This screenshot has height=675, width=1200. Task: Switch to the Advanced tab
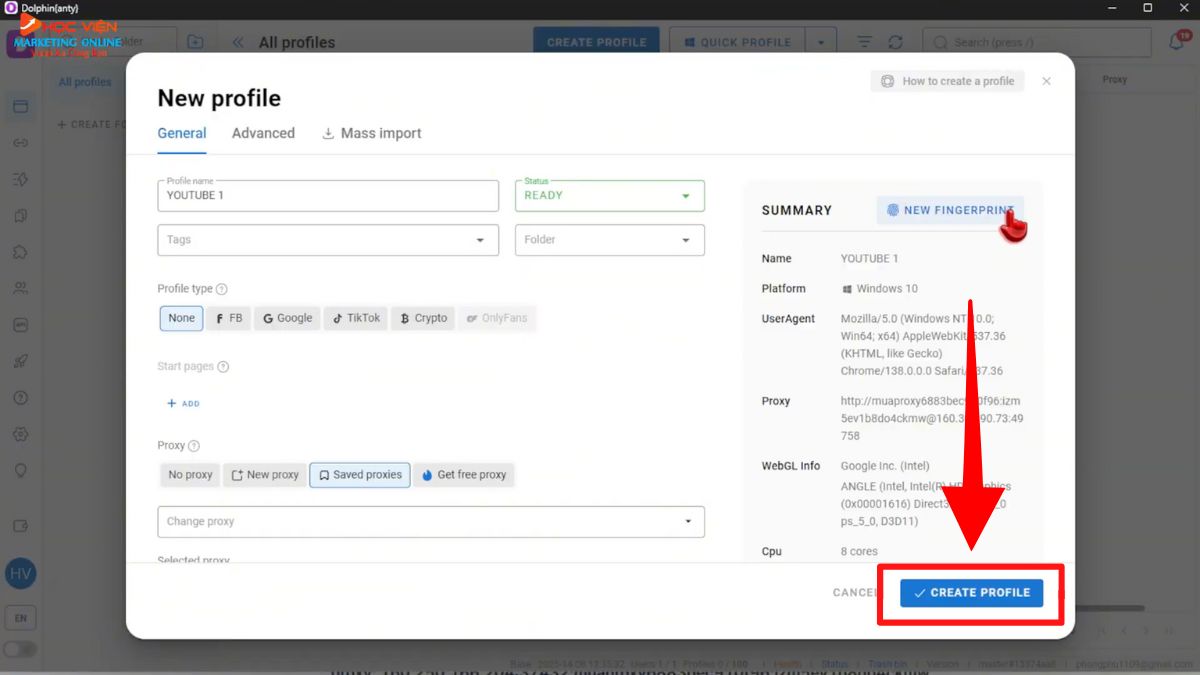tap(263, 133)
